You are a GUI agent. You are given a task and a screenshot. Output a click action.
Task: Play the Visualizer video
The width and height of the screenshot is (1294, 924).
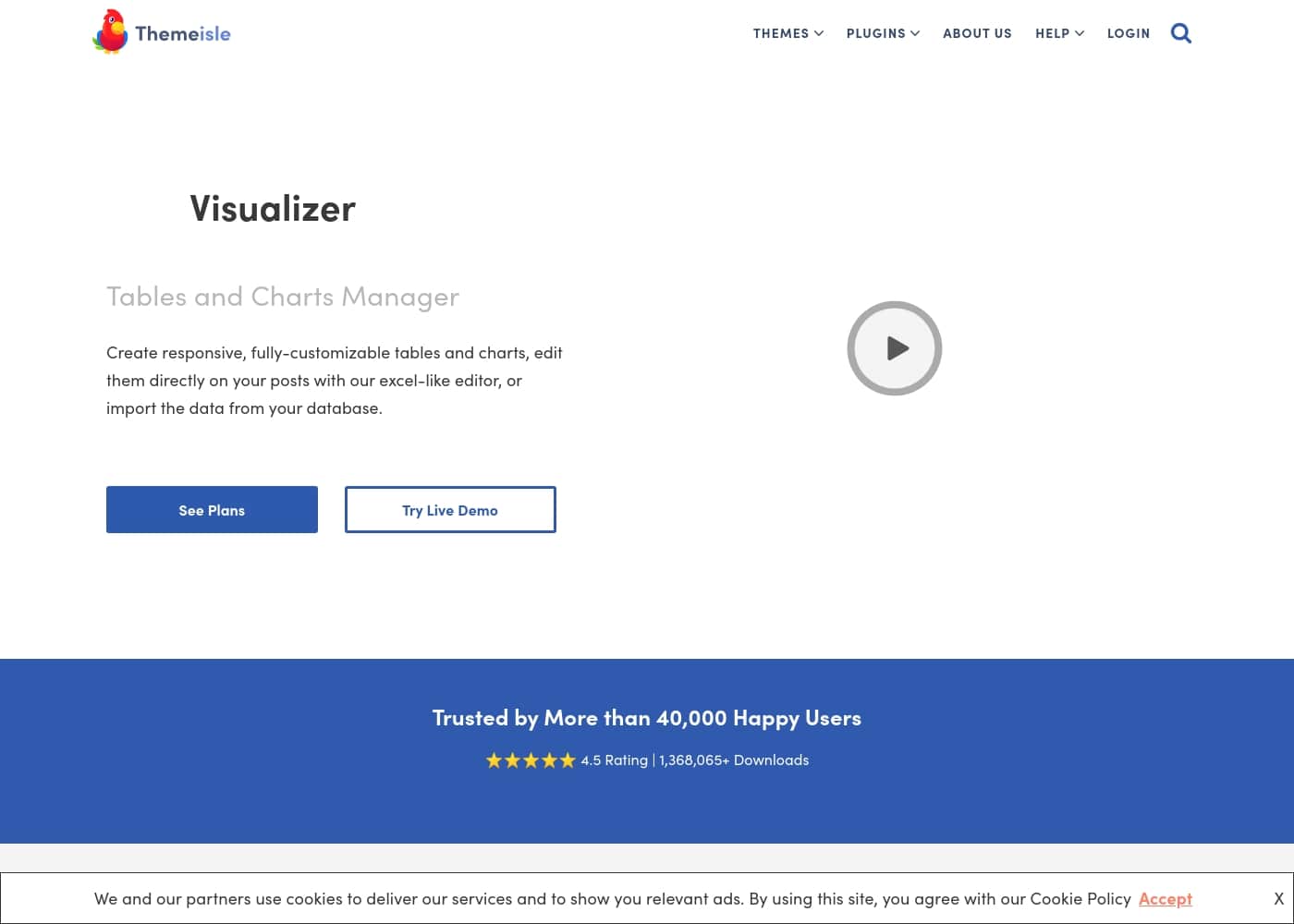[x=895, y=348]
